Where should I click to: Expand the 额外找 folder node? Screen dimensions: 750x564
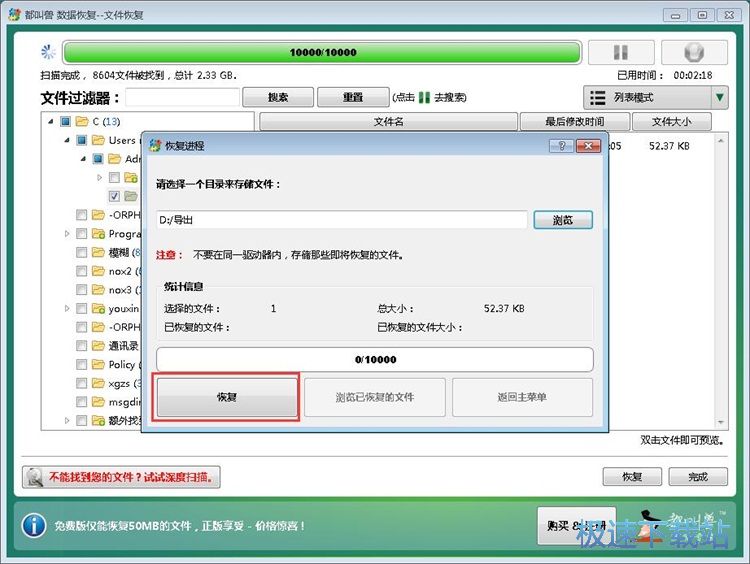[x=67, y=420]
